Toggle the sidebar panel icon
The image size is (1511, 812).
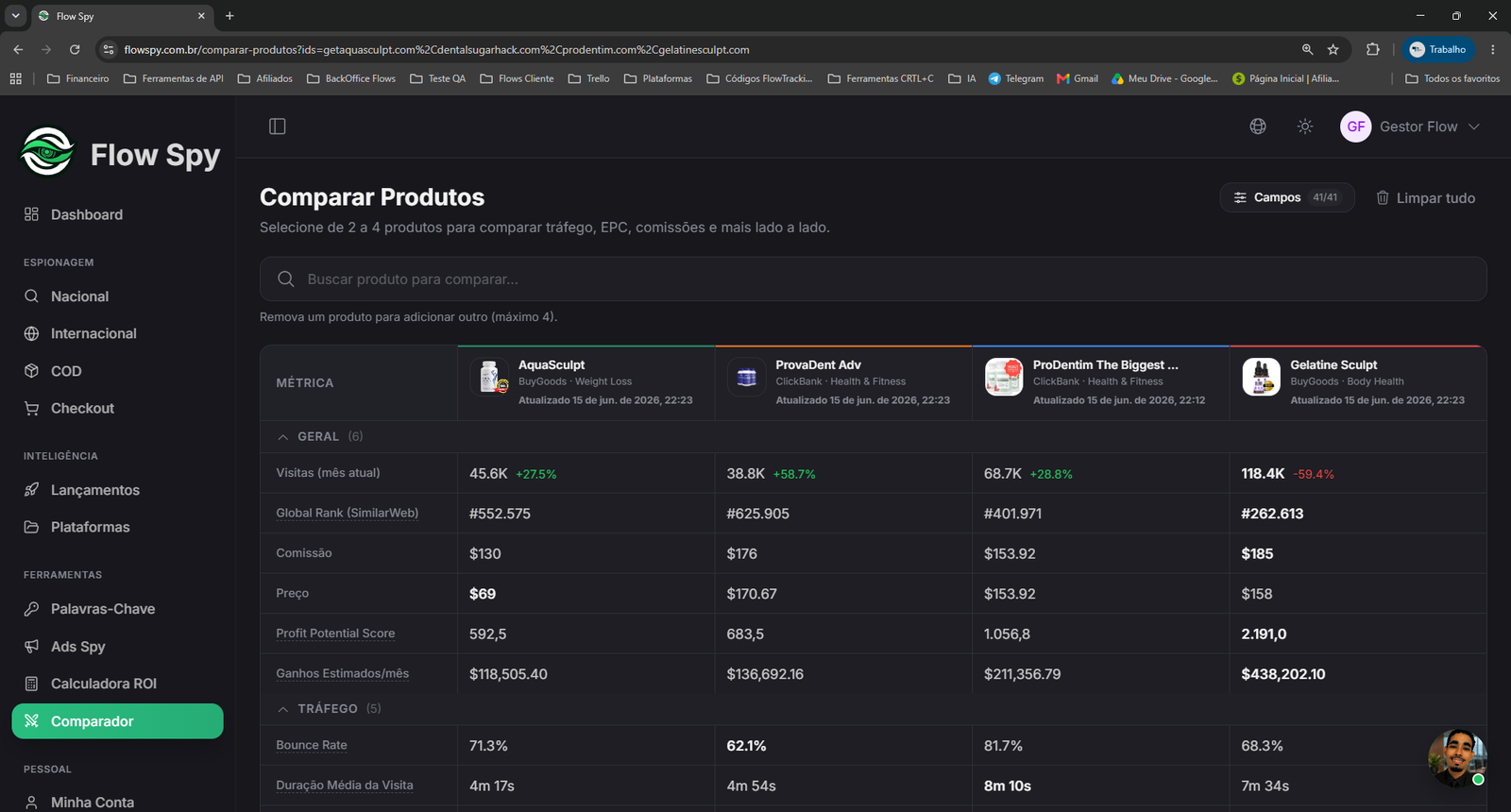[x=277, y=127]
